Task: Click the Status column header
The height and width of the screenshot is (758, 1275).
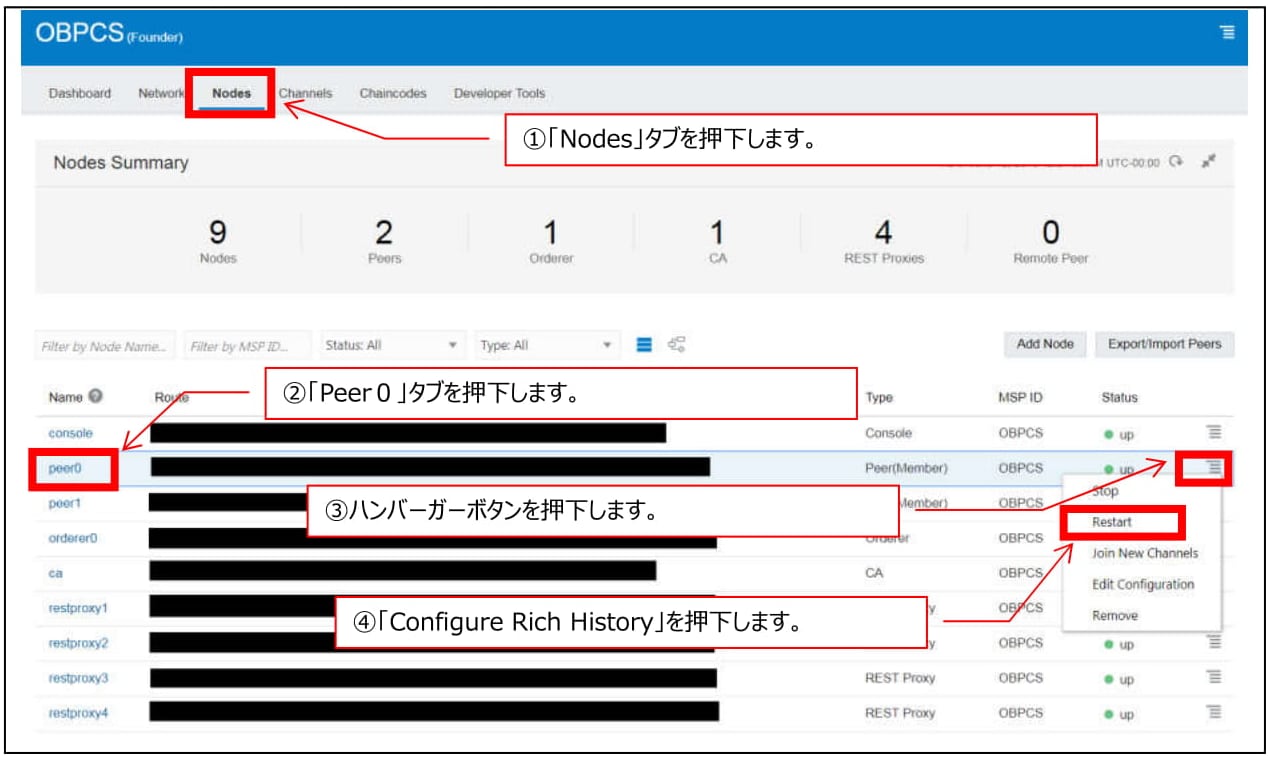Action: 1119,397
